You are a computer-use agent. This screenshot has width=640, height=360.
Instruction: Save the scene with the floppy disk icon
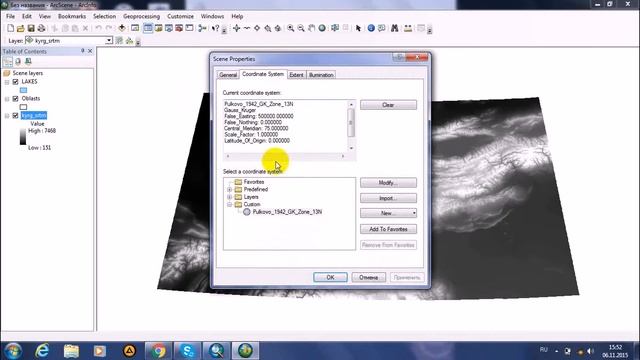pyautogui.click(x=31, y=28)
